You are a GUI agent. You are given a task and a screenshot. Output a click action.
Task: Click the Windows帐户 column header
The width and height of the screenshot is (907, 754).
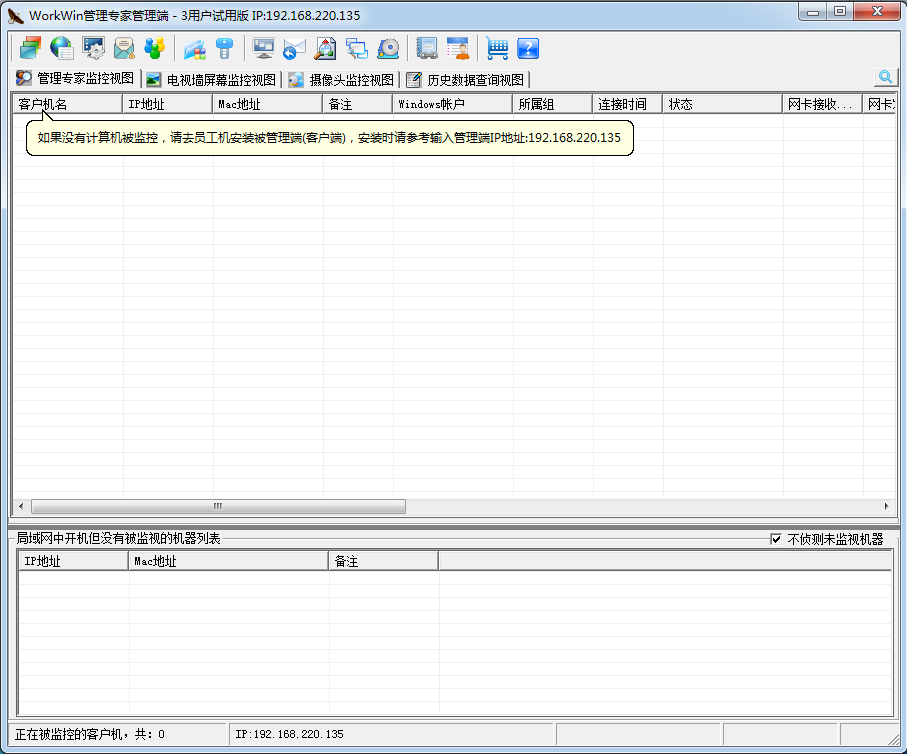[452, 104]
